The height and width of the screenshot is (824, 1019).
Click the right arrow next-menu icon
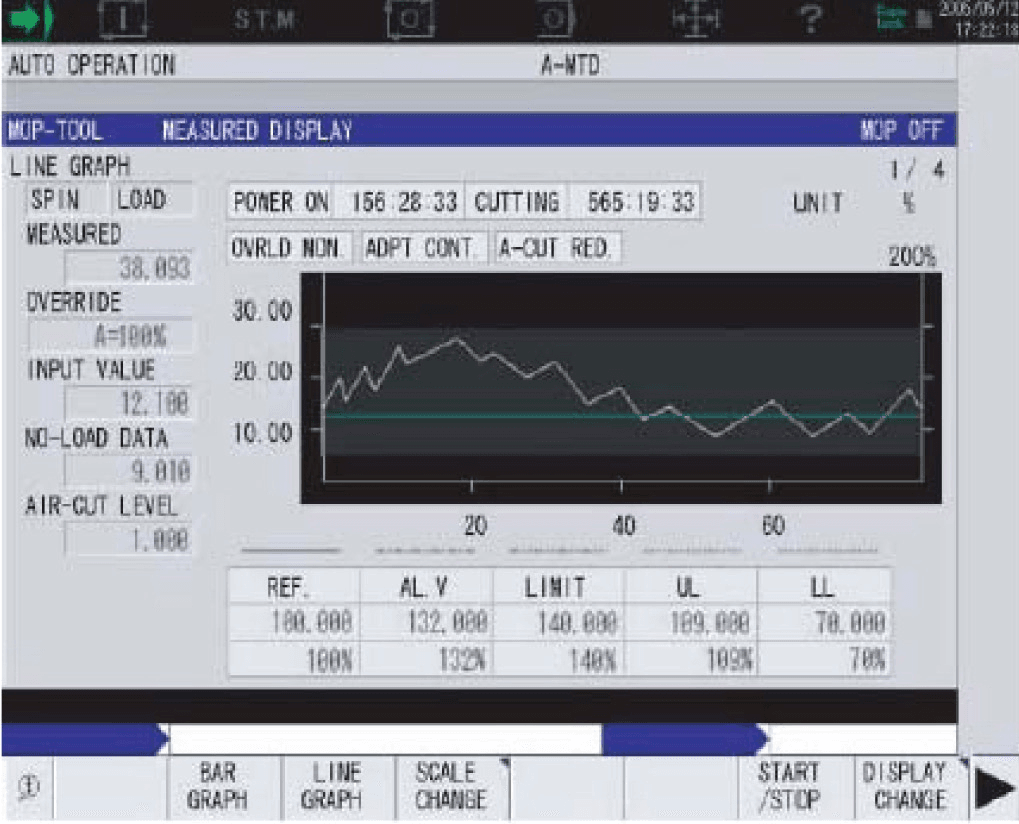tap(993, 789)
